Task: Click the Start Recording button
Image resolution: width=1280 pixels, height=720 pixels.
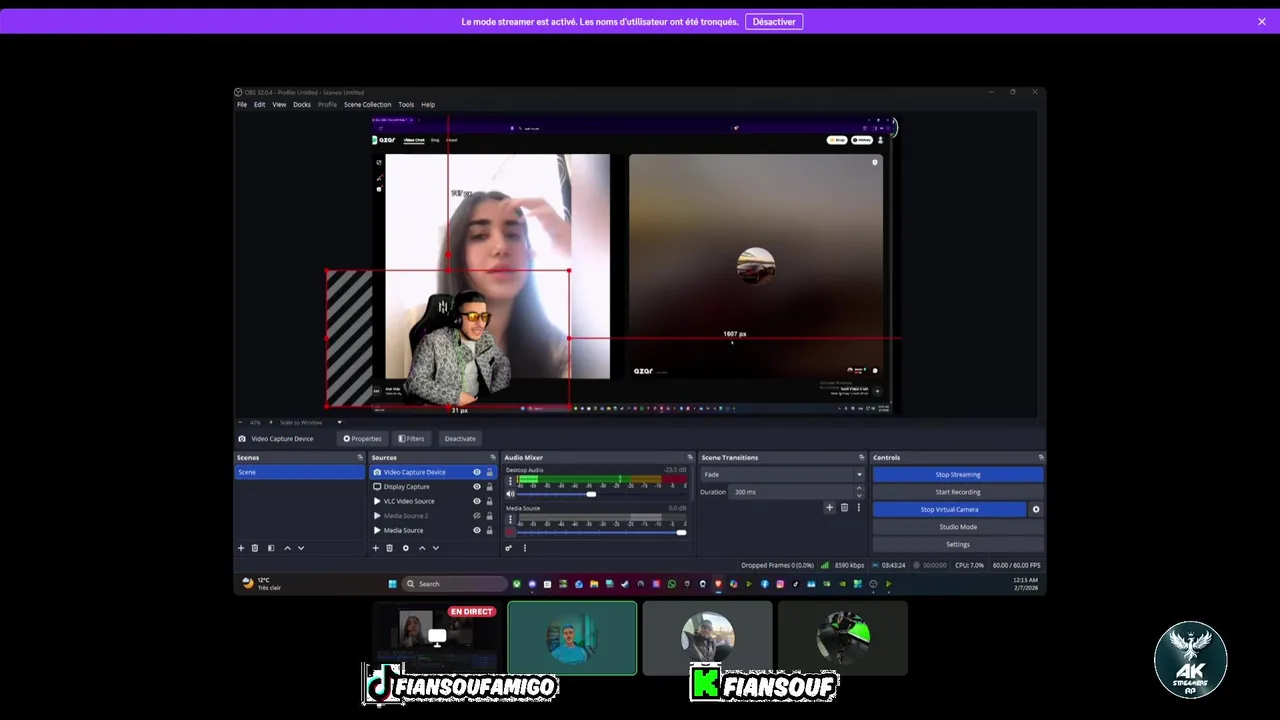Action: pyautogui.click(x=958, y=492)
